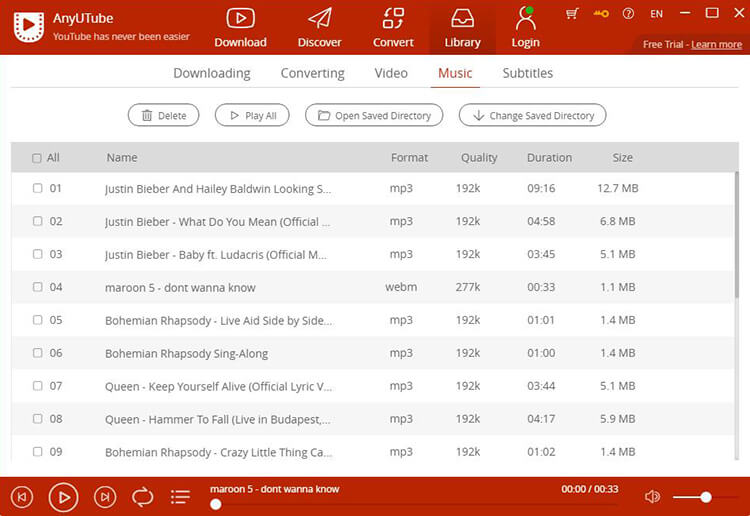Check the All checkbox
This screenshot has height=516, width=750.
(36, 158)
